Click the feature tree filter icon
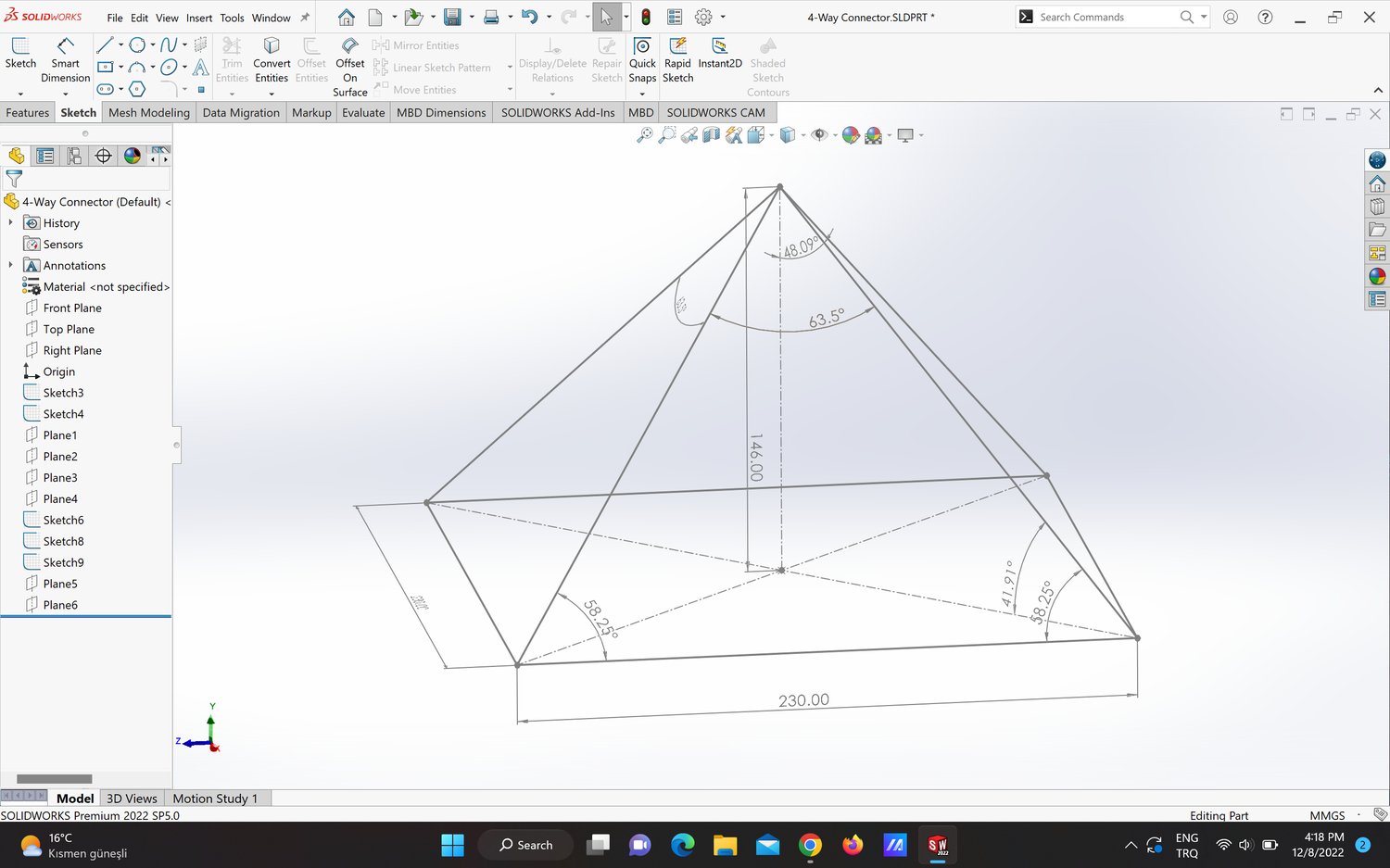This screenshot has width=1390, height=868. click(14, 179)
